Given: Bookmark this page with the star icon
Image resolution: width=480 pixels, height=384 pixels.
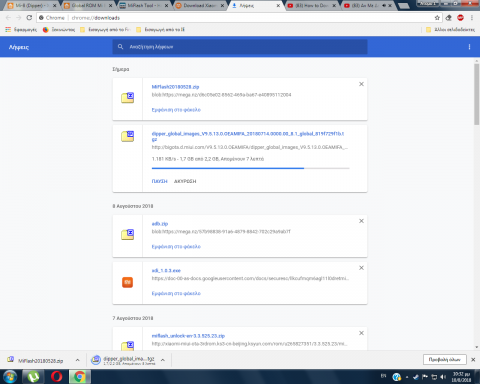Looking at the screenshot, I should point(437,18).
